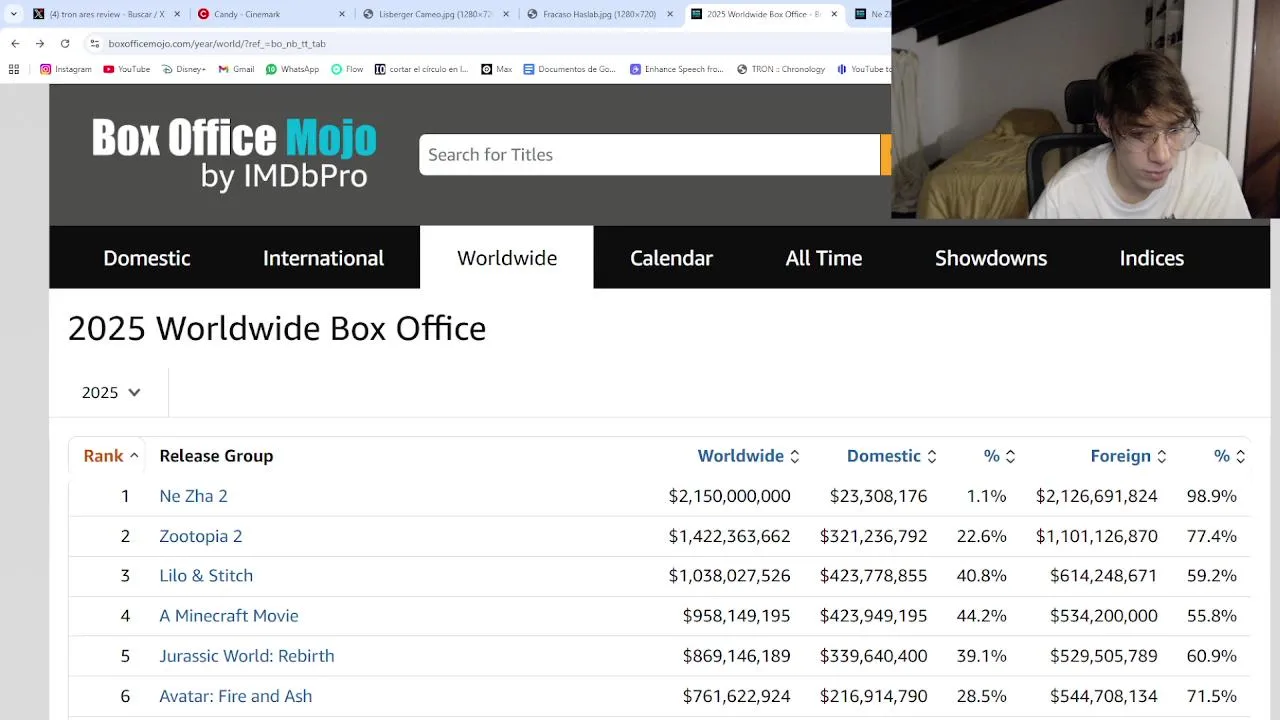The image size is (1280, 720).
Task: Open 'Documentos de Go...' bookmark
Action: click(x=570, y=69)
